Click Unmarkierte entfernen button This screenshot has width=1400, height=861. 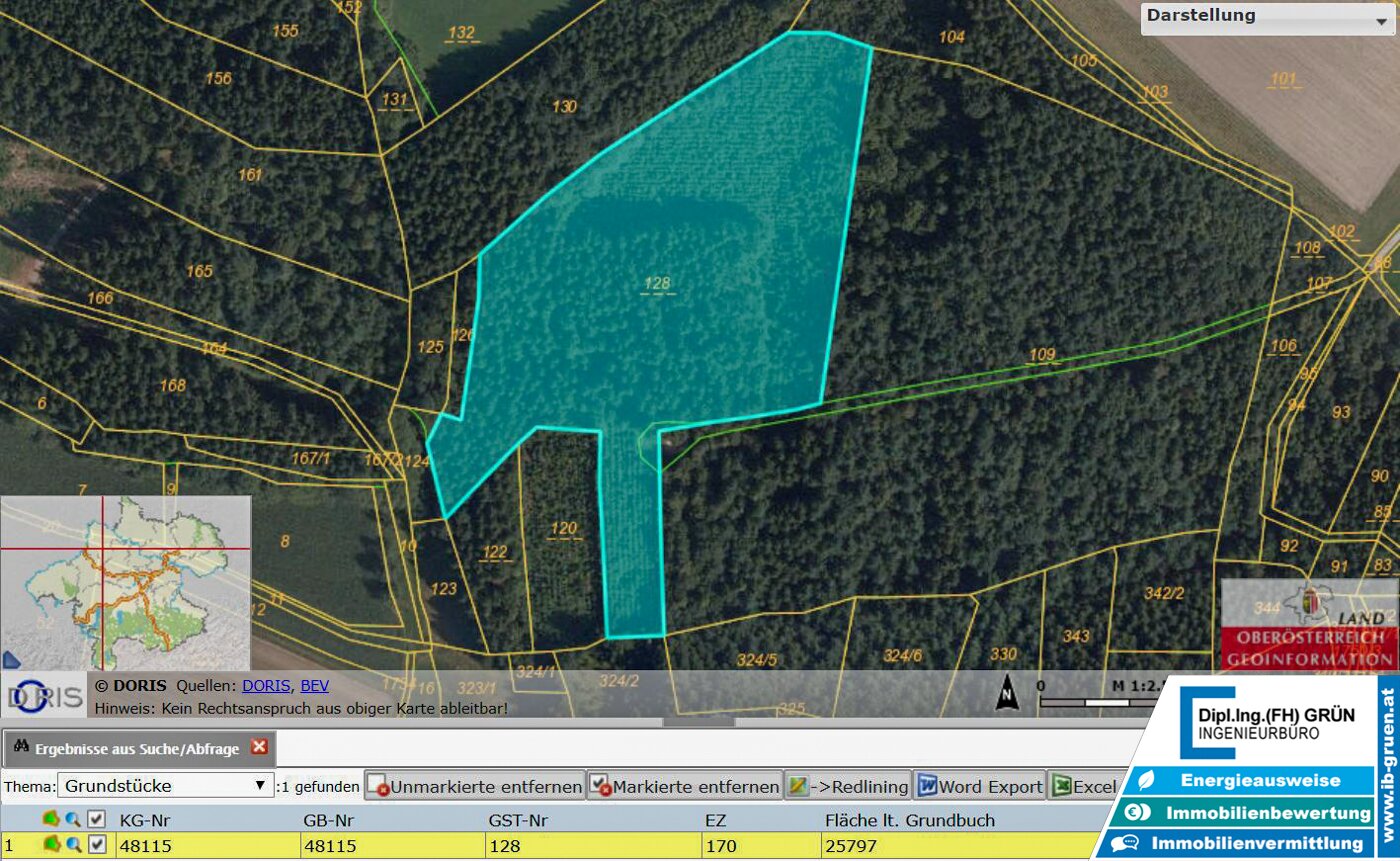[x=475, y=787]
